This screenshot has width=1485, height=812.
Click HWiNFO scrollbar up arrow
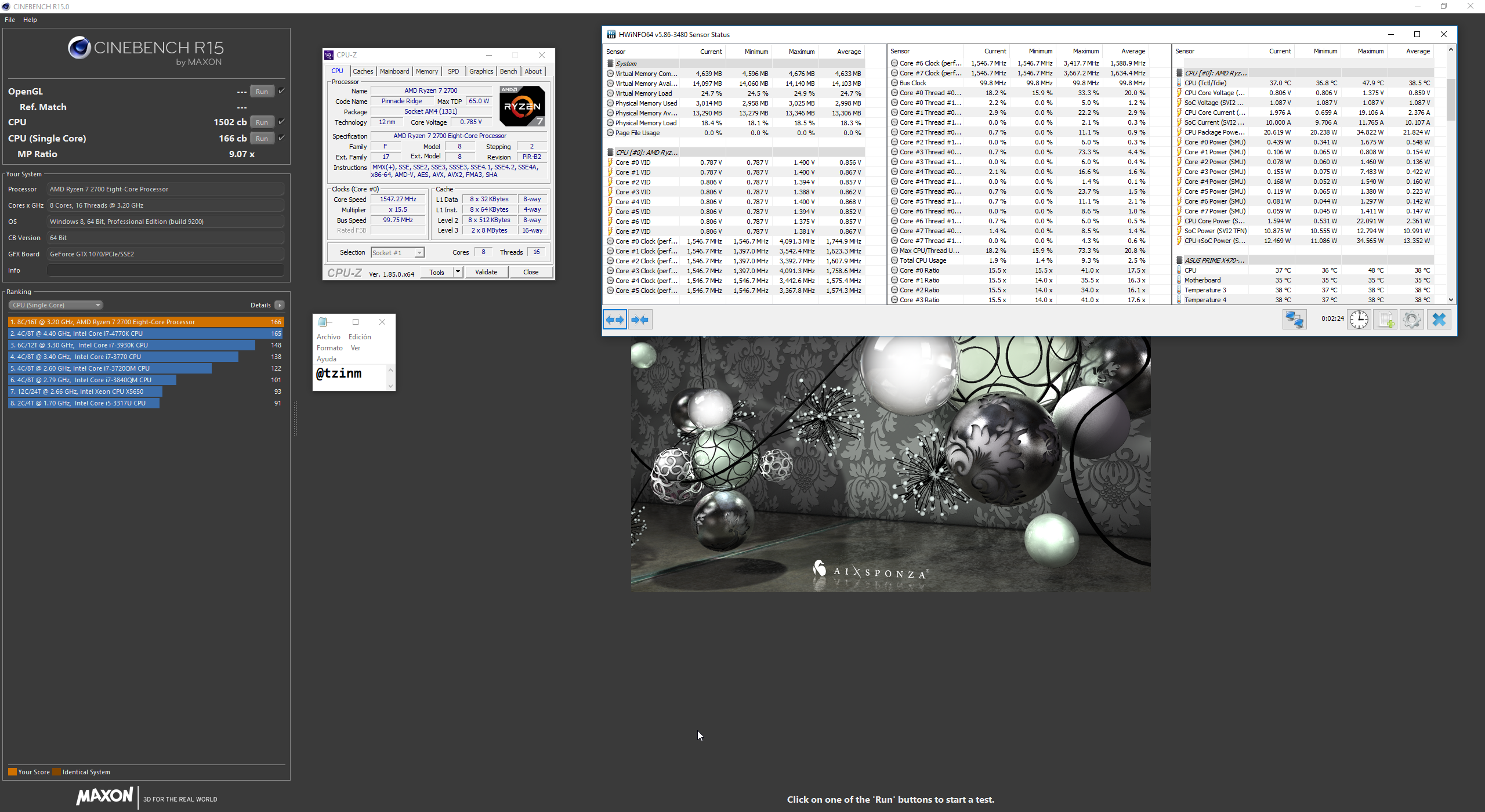1451,50
